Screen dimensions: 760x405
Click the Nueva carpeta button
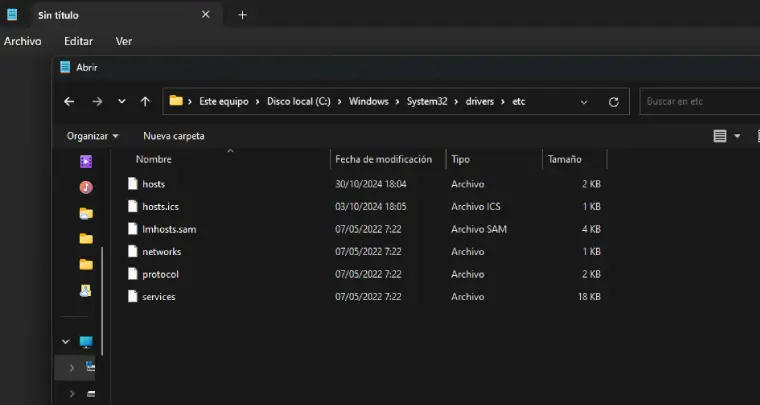coord(174,136)
